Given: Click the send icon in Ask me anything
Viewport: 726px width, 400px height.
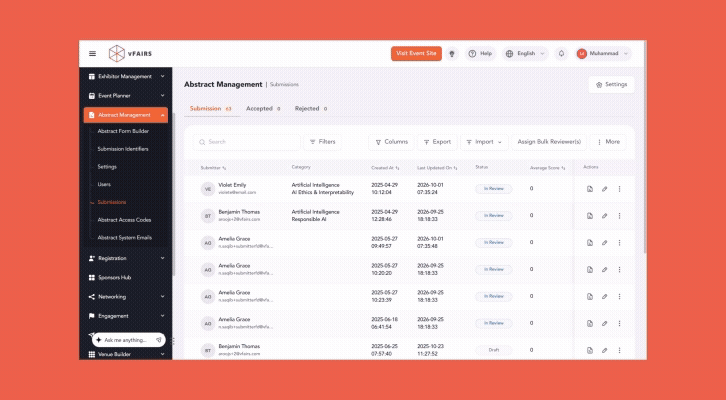Looking at the screenshot, I should coord(158,340).
